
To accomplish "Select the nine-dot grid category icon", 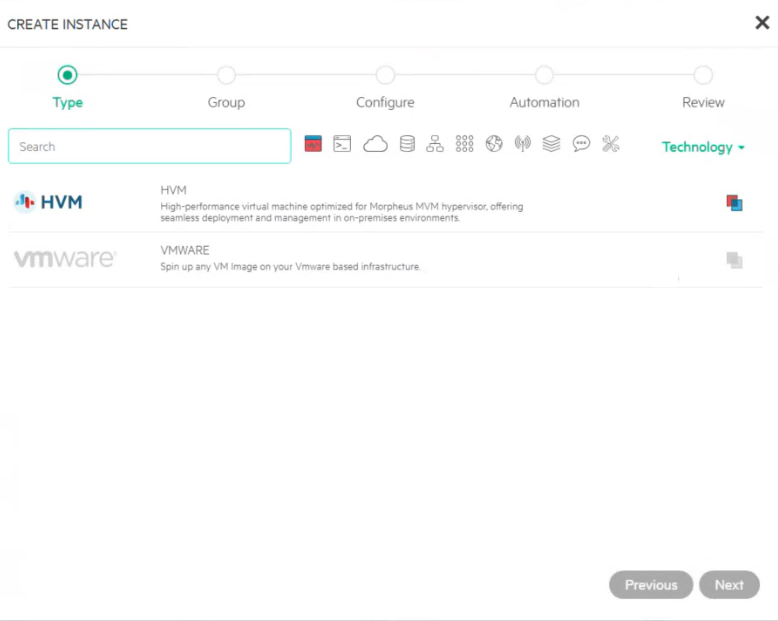I will [x=464, y=144].
